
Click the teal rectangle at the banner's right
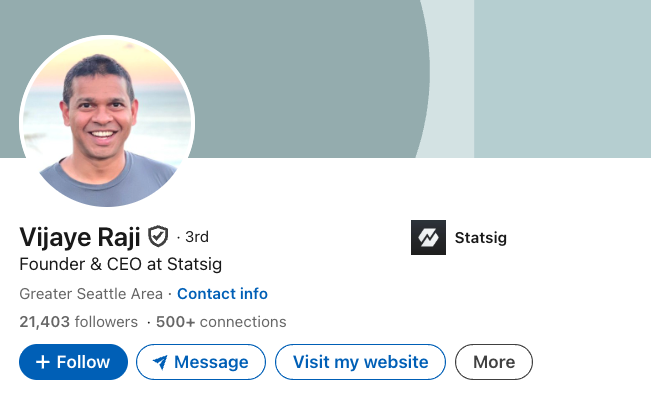click(562, 78)
